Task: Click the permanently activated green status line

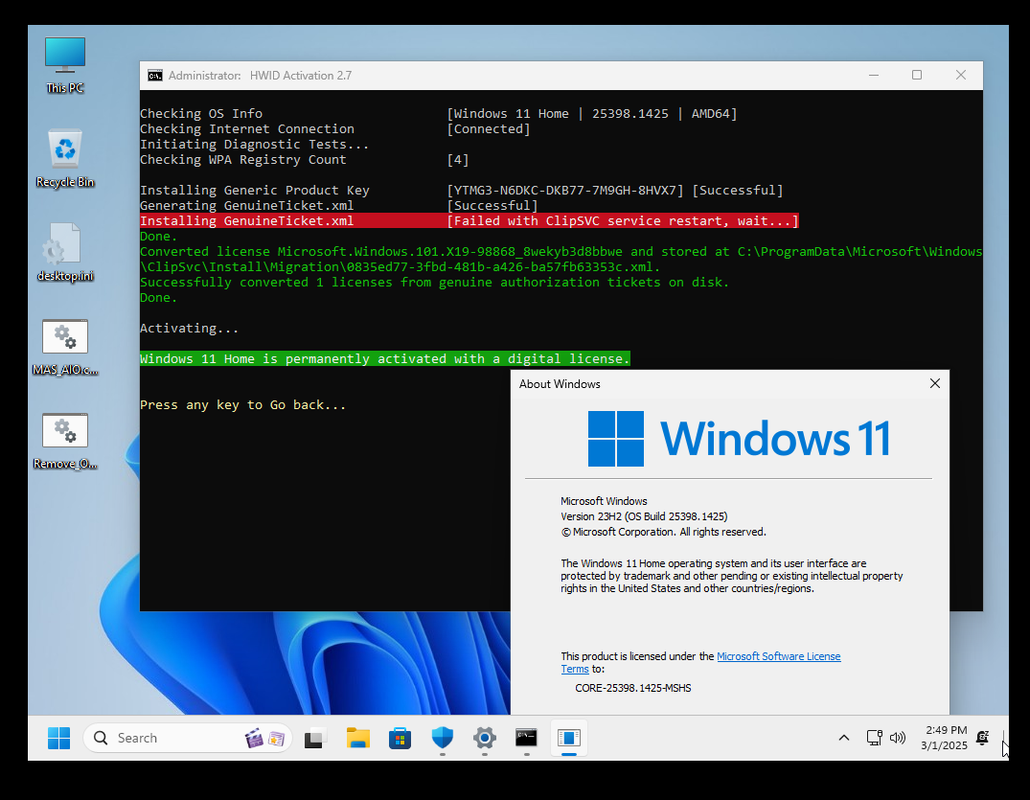Action: coord(385,359)
